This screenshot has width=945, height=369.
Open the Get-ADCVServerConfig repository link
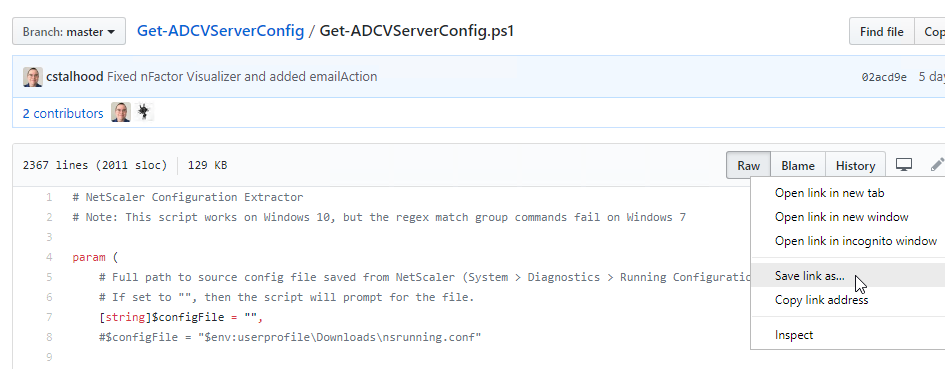click(221, 31)
